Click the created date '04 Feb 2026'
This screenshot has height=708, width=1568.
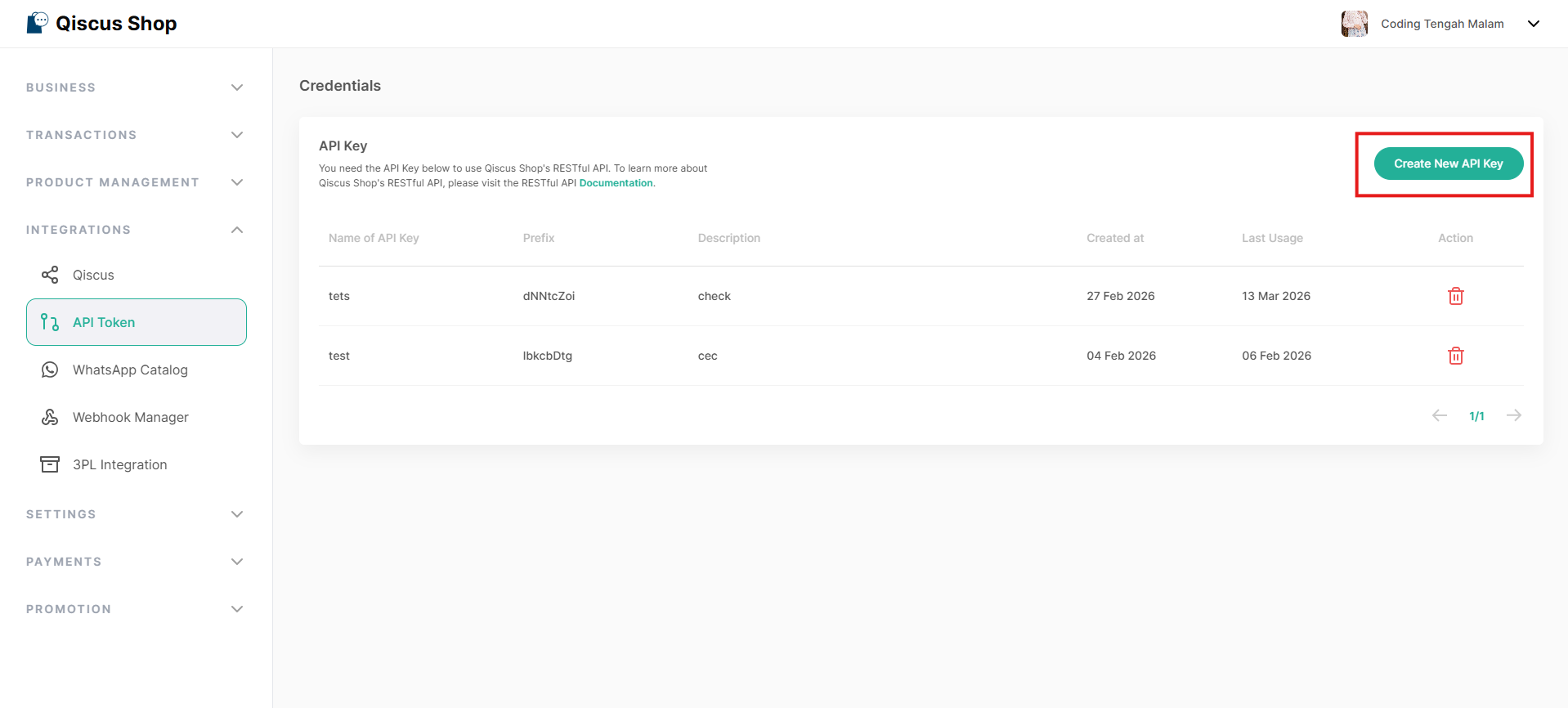1122,356
